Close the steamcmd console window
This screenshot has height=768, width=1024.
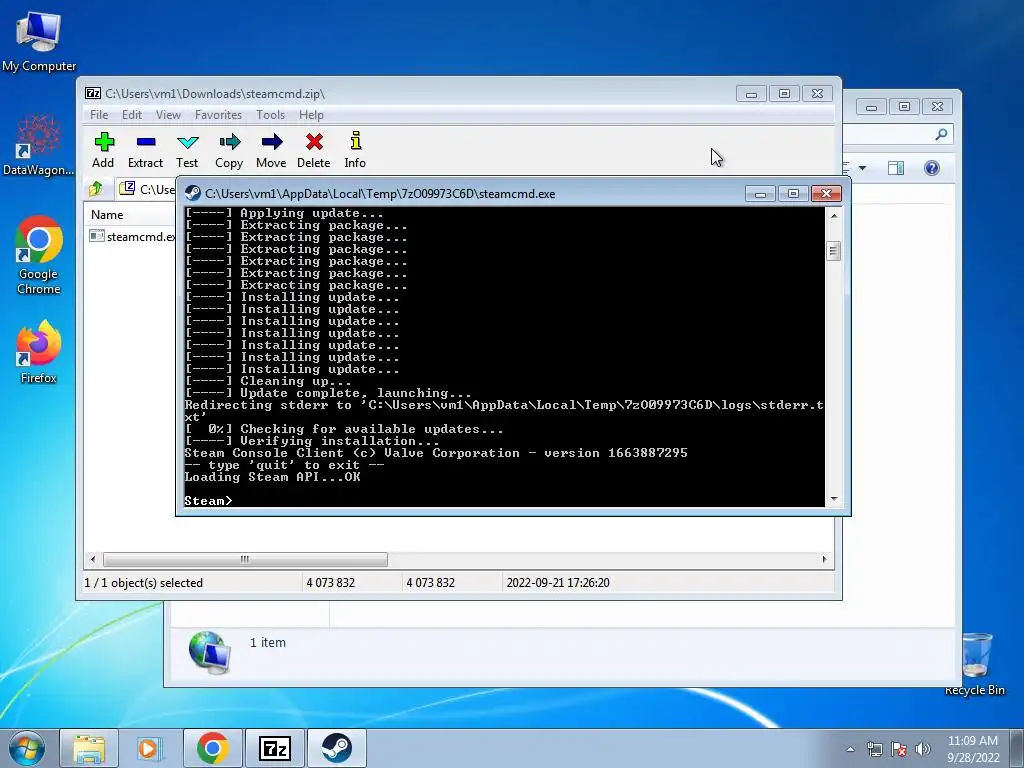point(826,194)
